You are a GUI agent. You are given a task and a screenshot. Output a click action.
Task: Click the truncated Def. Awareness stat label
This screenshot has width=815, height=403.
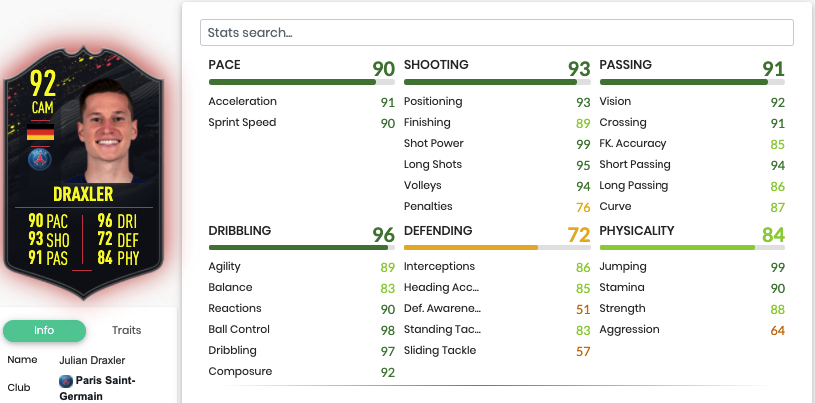[442, 308]
